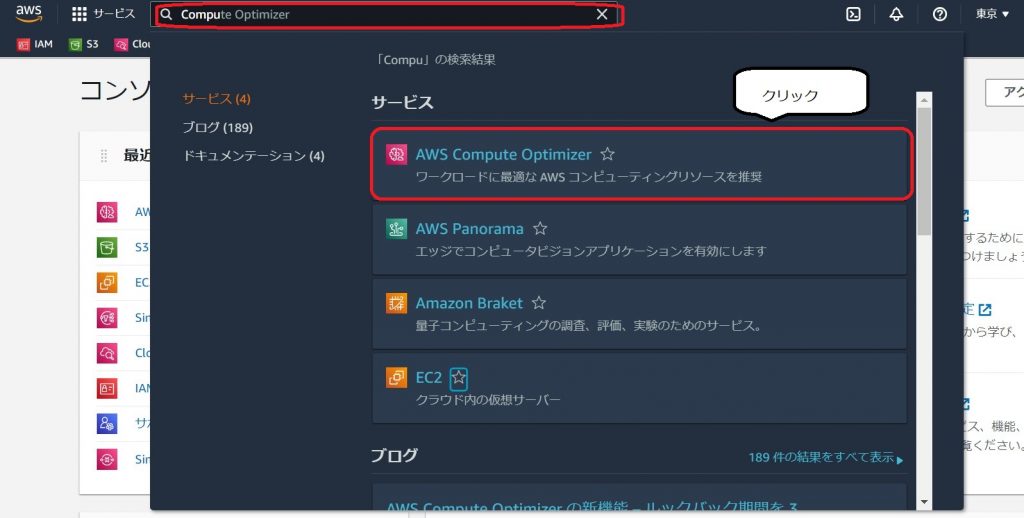Screen dimensions: 1024x518
Task: Expand the 東京 region dropdown
Action: (x=992, y=14)
